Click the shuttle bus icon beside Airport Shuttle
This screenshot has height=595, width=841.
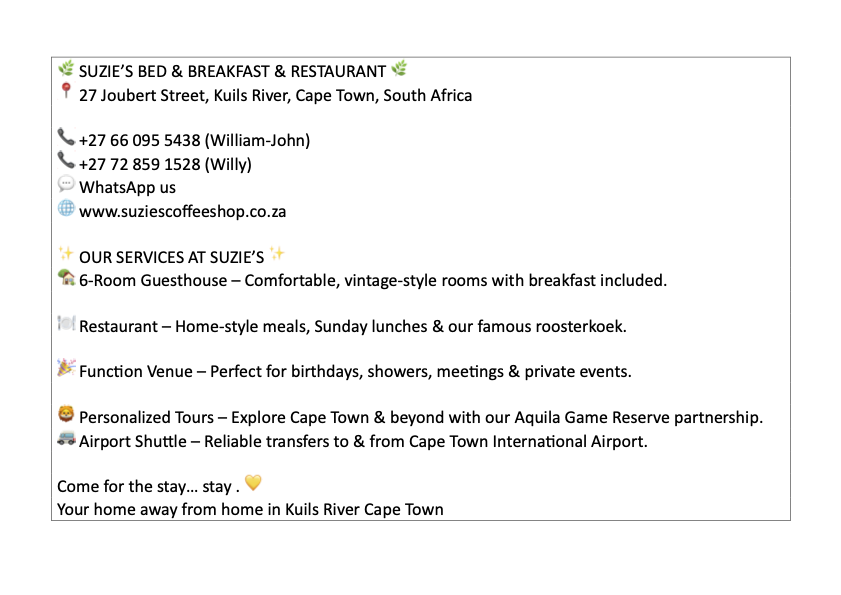tap(66, 439)
